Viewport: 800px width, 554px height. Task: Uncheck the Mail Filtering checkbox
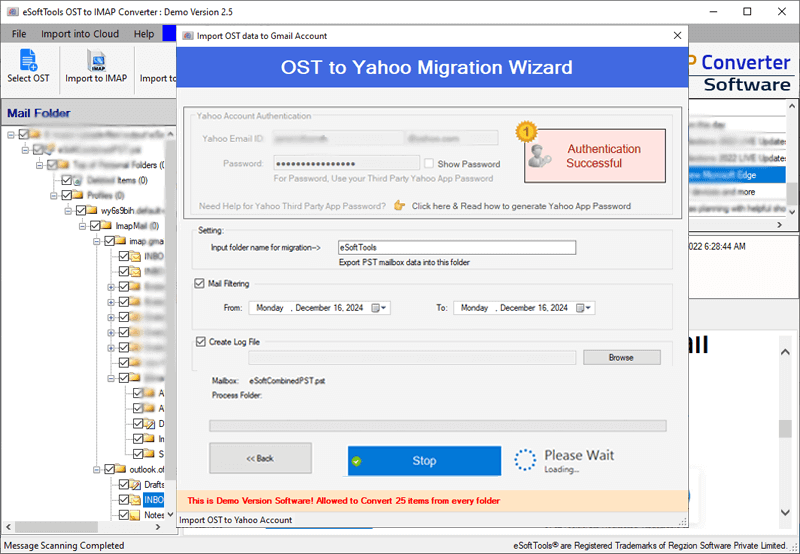(199, 284)
